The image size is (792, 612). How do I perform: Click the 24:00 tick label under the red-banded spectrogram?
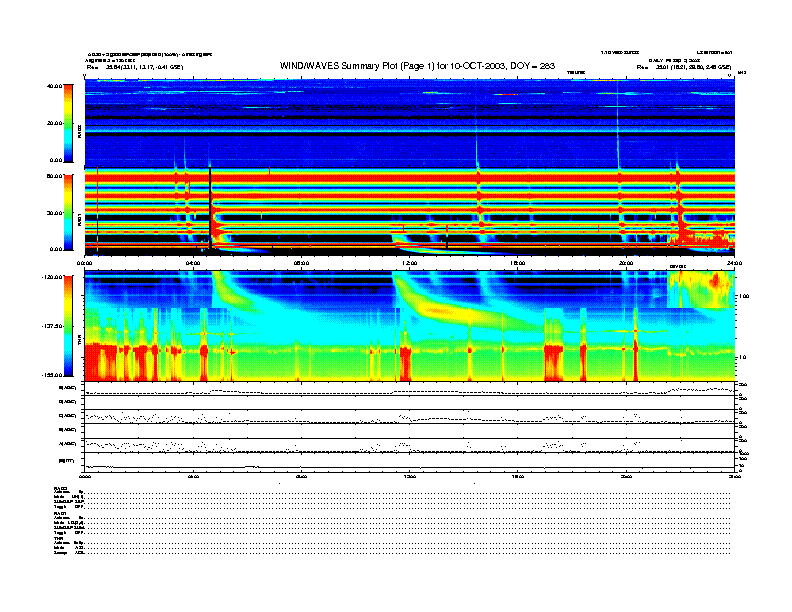click(734, 263)
